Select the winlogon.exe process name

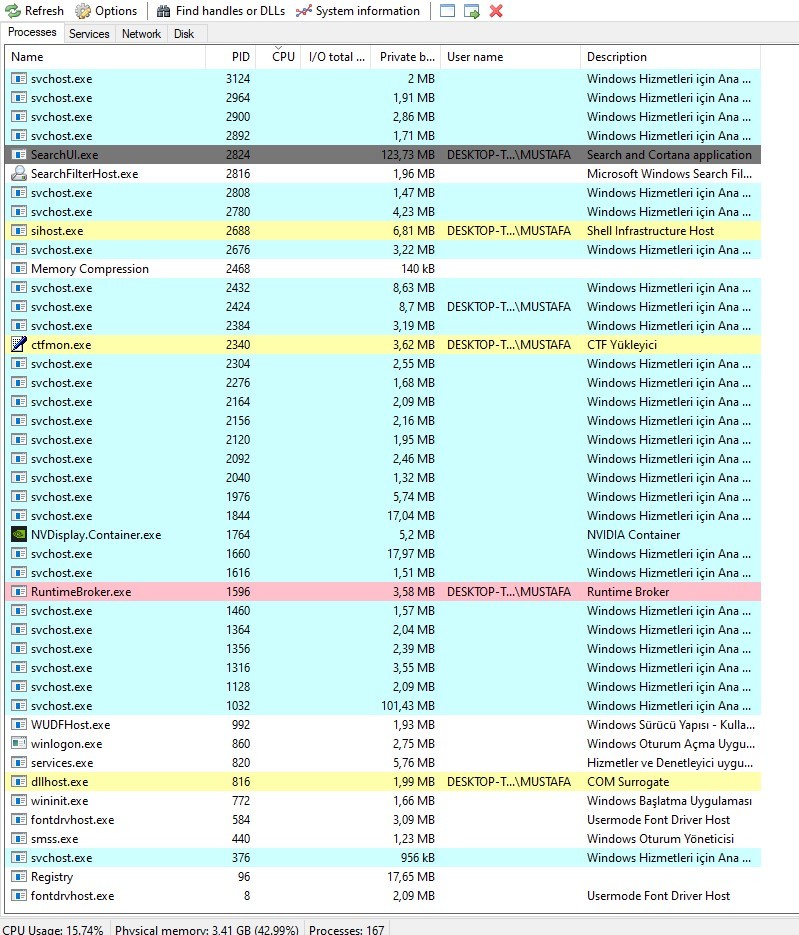(x=67, y=744)
